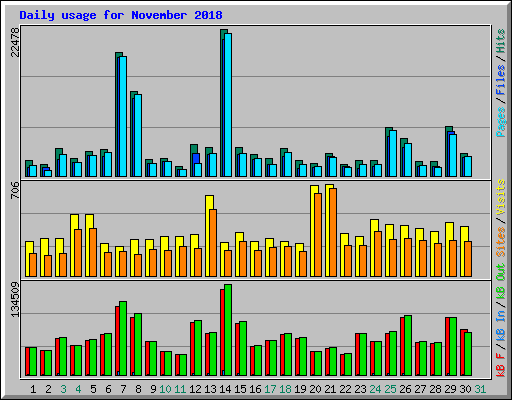The width and height of the screenshot is (512, 400).
Task: Click the 134509 axis maximum label
Action: tap(15, 300)
